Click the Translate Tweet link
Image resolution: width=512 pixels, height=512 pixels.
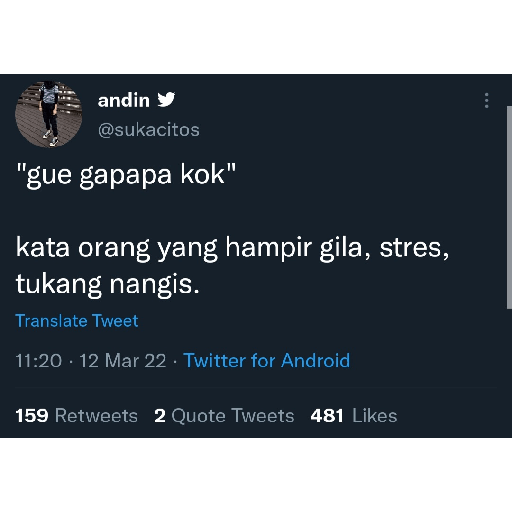[x=77, y=321]
